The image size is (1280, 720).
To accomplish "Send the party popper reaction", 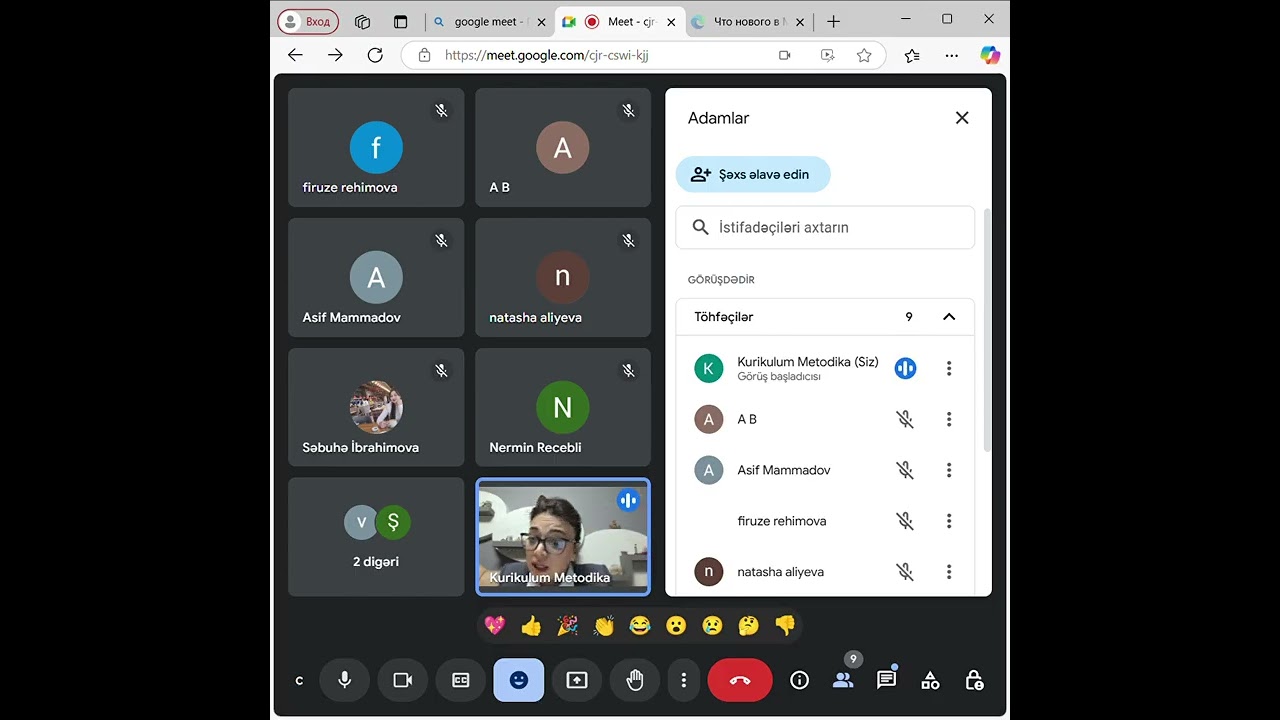I will [567, 626].
